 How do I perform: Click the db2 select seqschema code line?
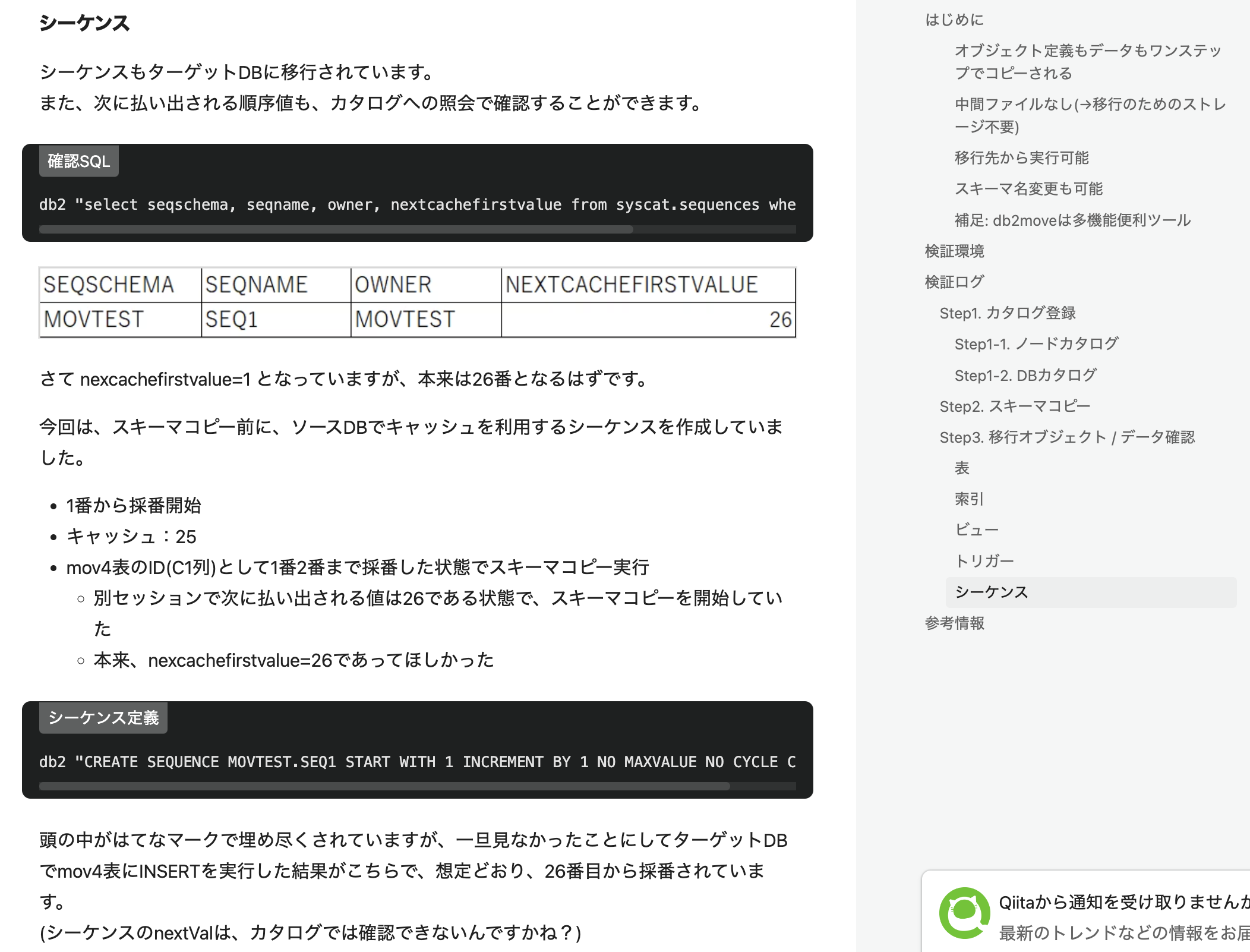point(417,204)
